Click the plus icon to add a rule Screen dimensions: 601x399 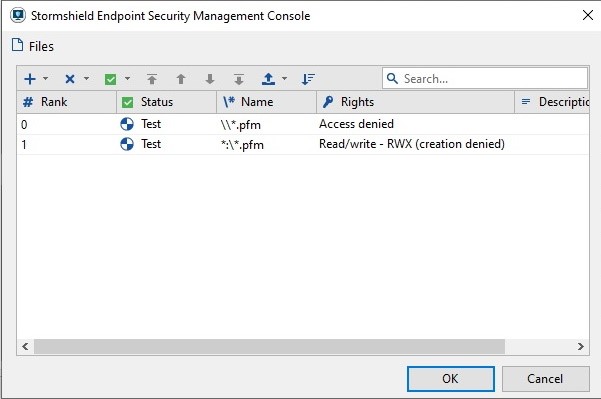coord(30,79)
